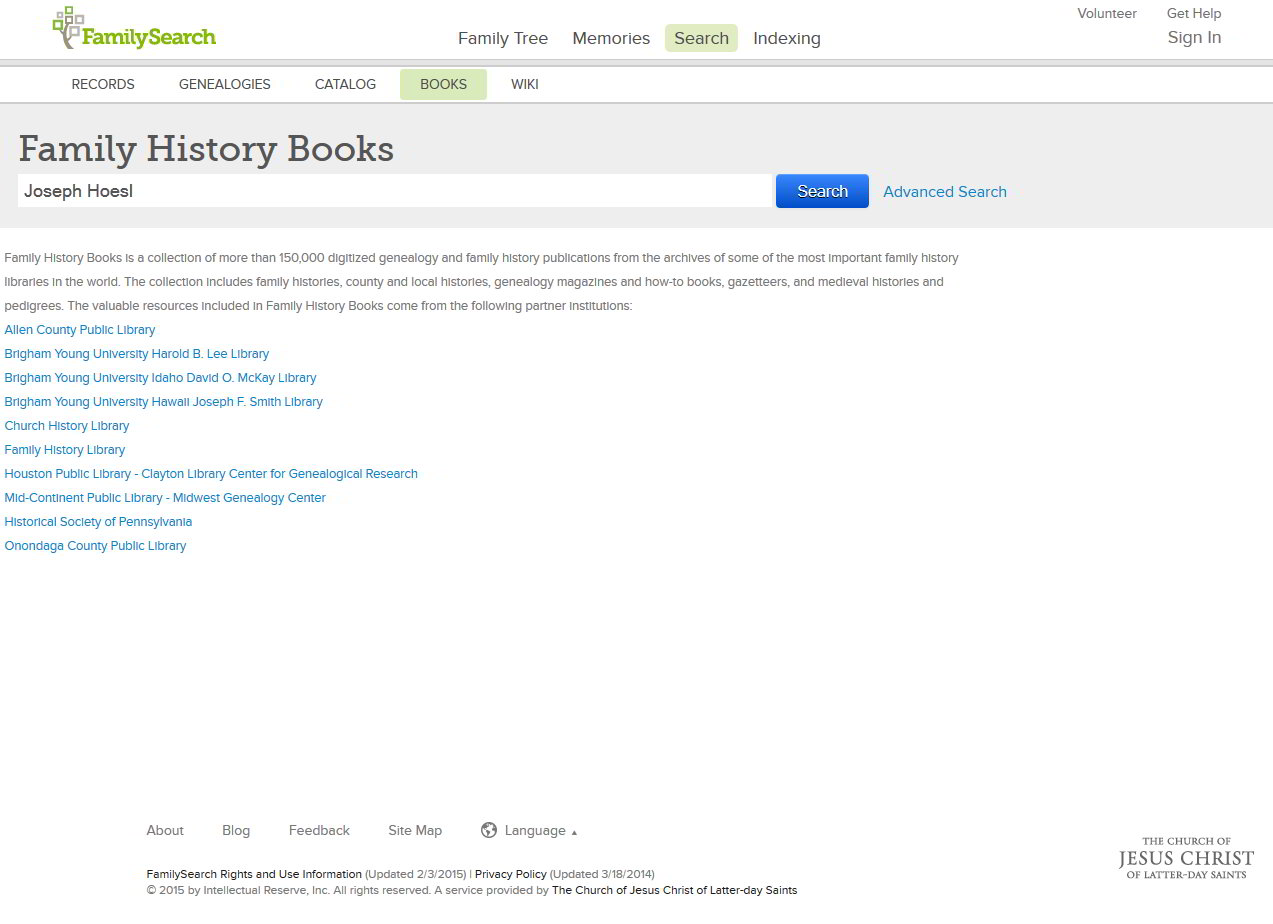Open FamilySearch Rights and Use Information

(254, 874)
